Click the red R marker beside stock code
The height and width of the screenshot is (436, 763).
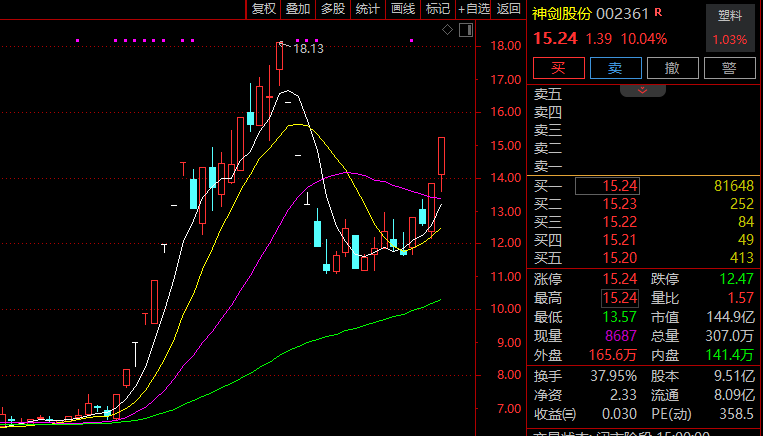coord(657,14)
